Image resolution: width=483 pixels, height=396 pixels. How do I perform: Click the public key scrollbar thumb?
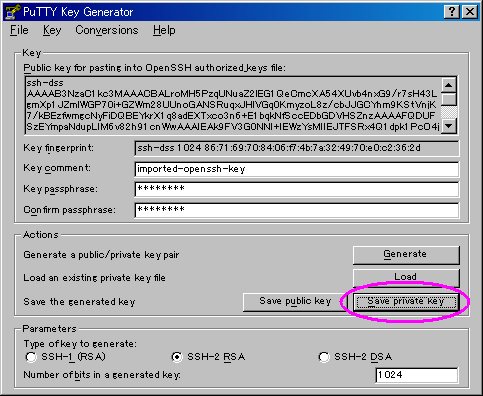[x=449, y=99]
